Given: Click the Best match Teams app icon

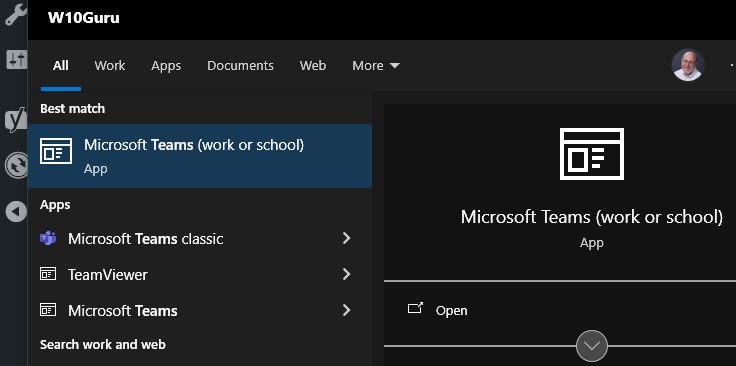Looking at the screenshot, I should coord(56,152).
